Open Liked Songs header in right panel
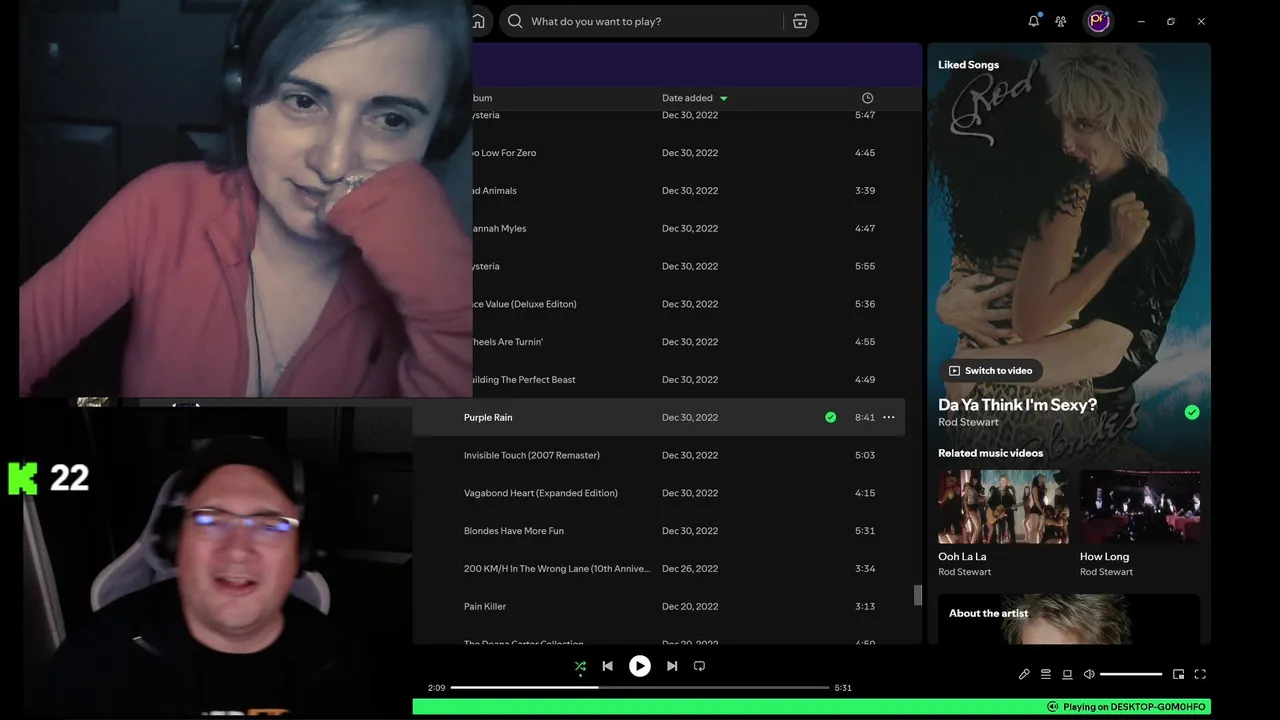 point(968,65)
